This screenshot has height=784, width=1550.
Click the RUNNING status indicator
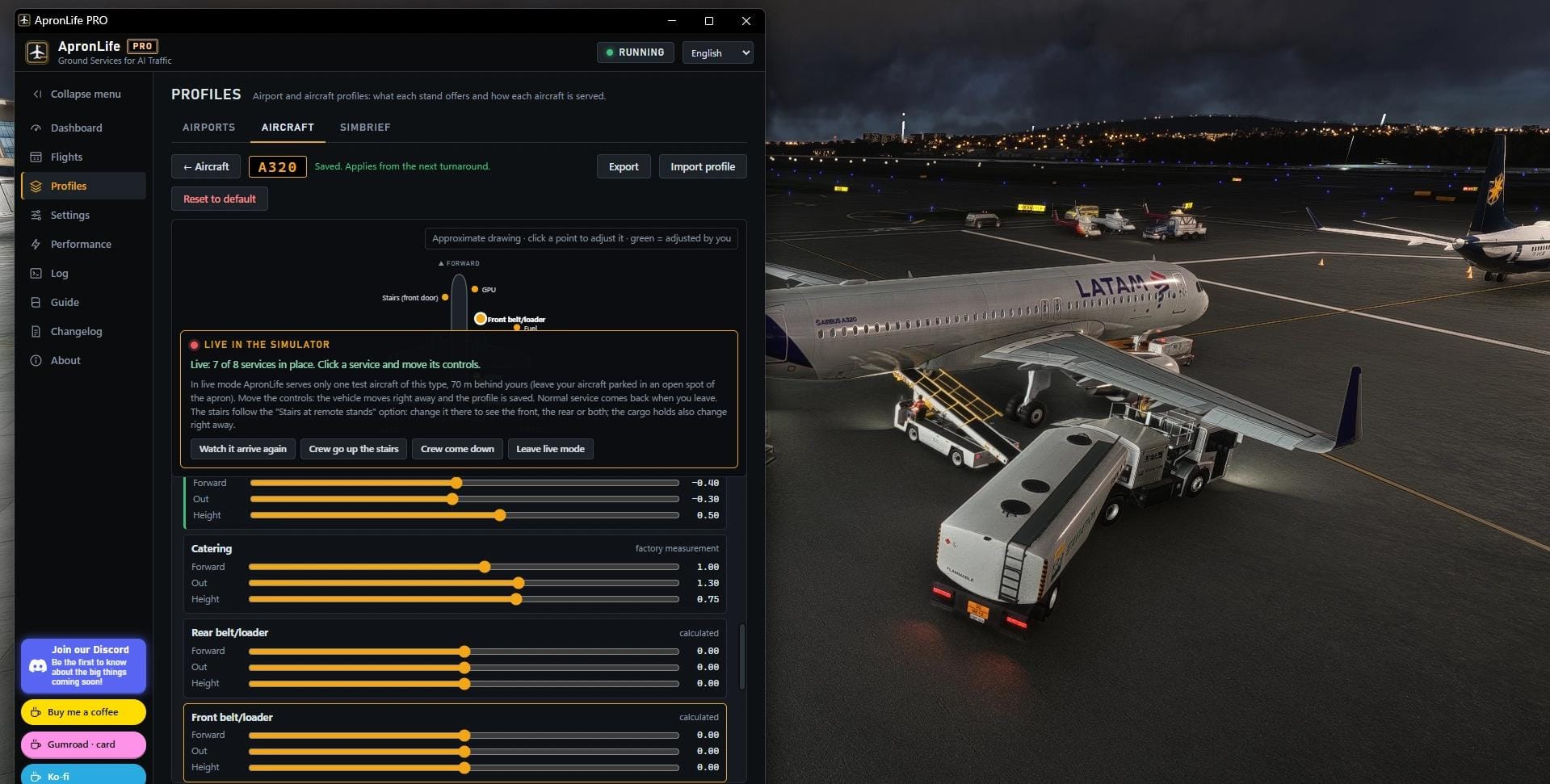point(636,52)
